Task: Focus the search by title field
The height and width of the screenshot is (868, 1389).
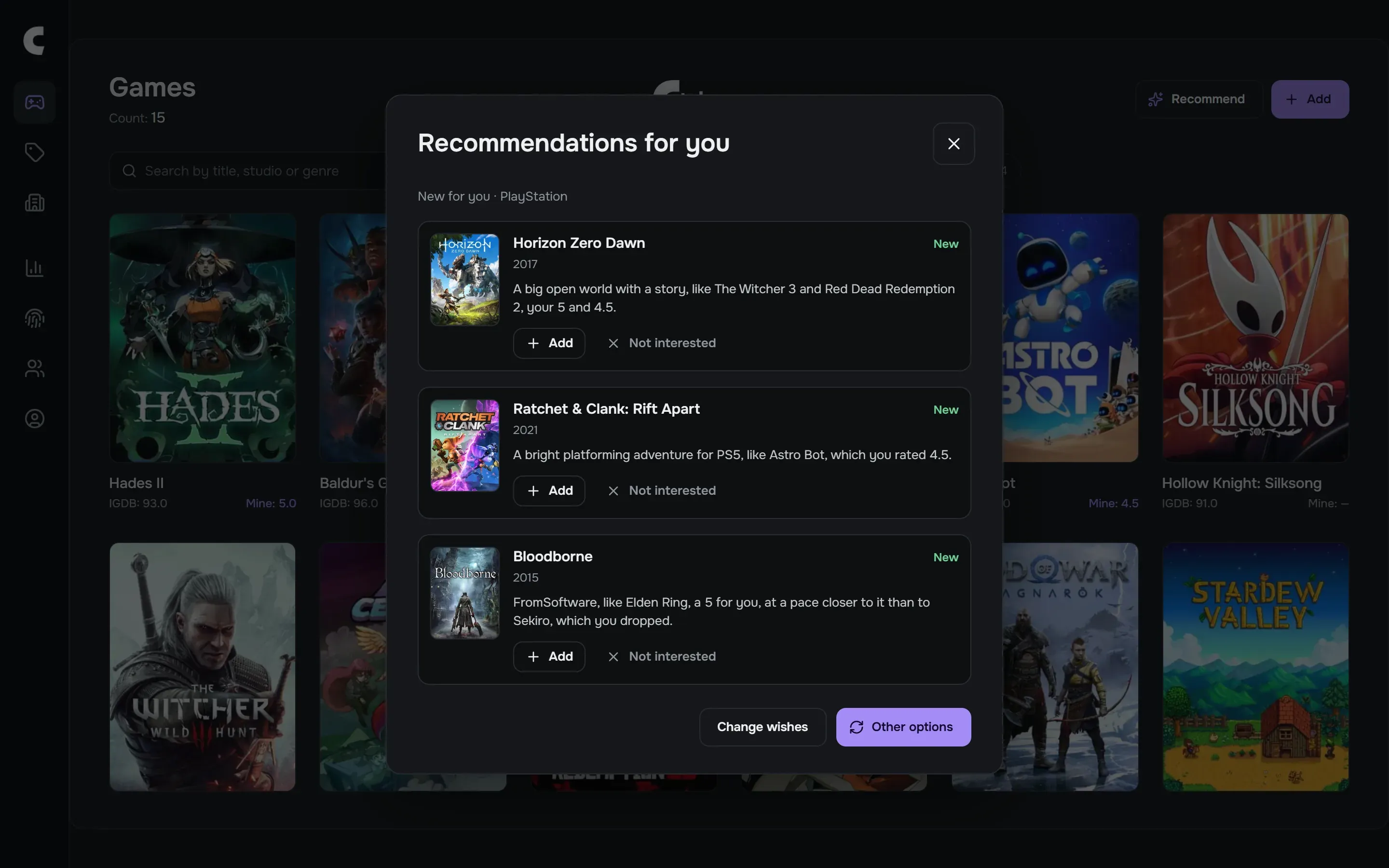Action: click(x=248, y=171)
